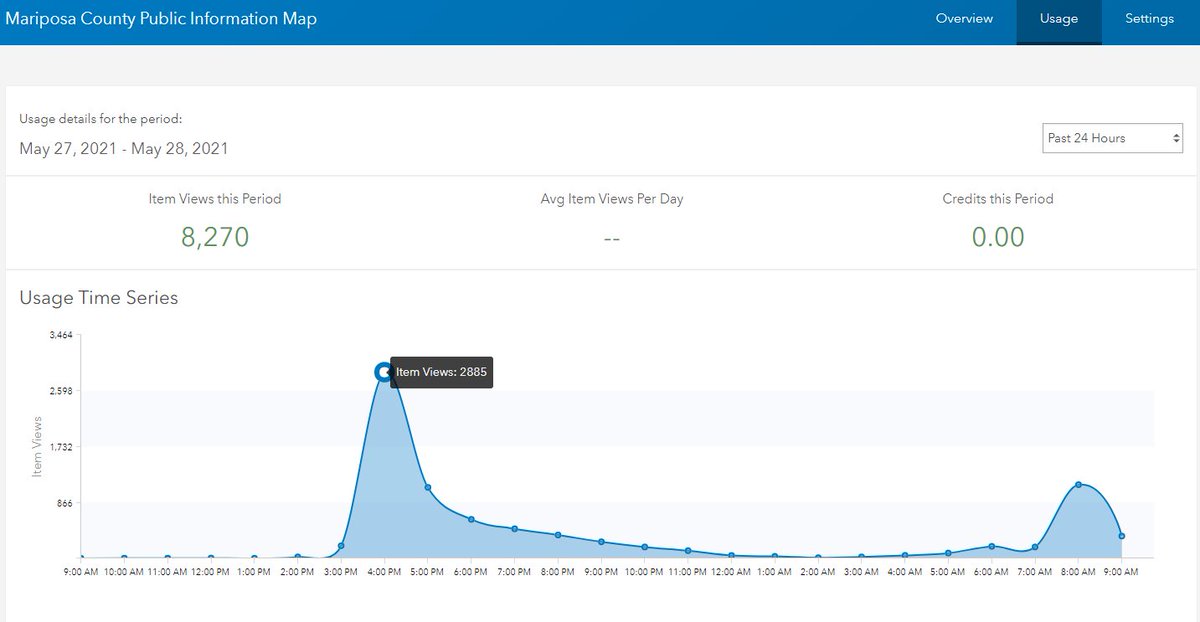The width and height of the screenshot is (1200, 622).
Task: Click the Credits this Period value 0.00
Action: click(997, 237)
